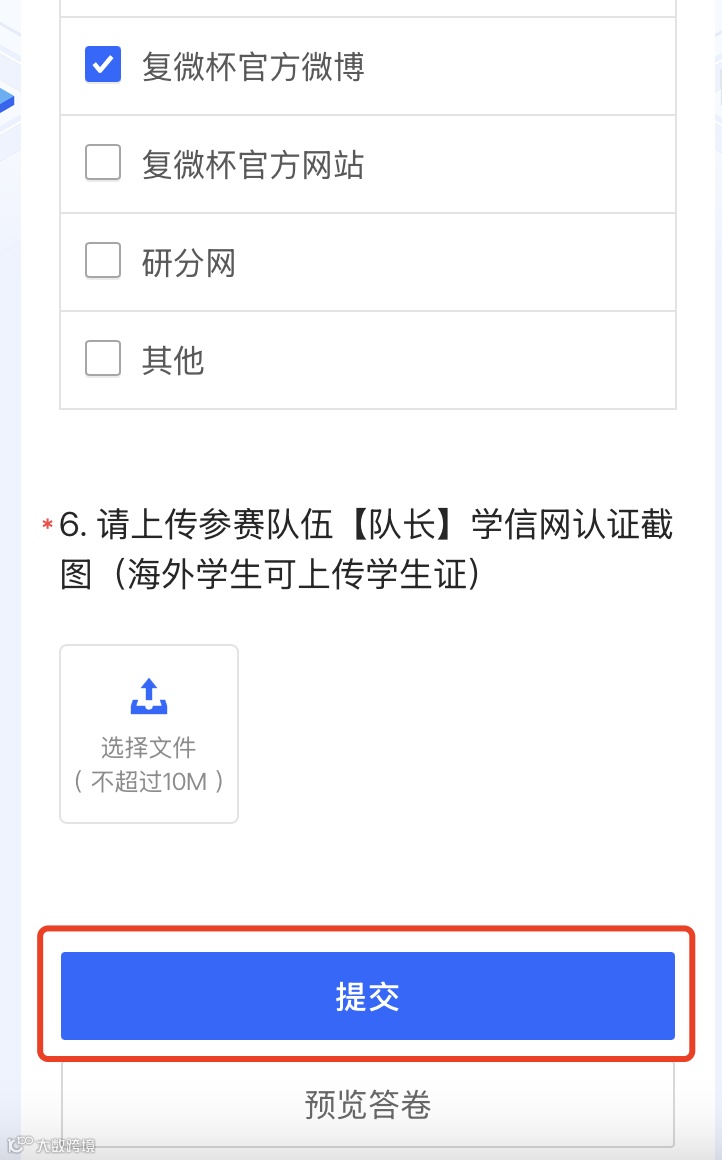Click the blue upload arrow icon
The height and width of the screenshot is (1160, 722).
149,696
